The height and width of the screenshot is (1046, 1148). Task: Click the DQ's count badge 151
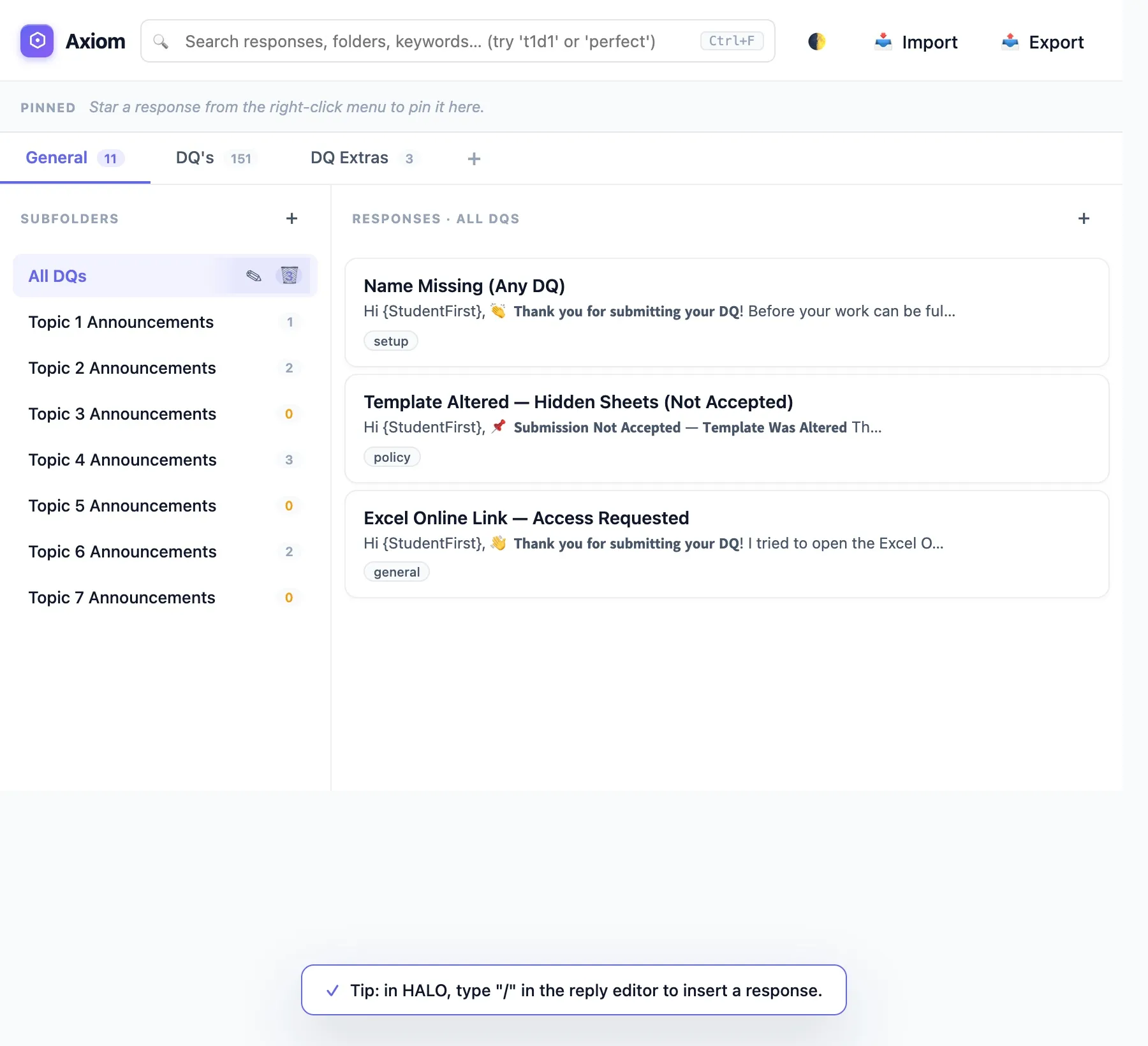(x=241, y=158)
